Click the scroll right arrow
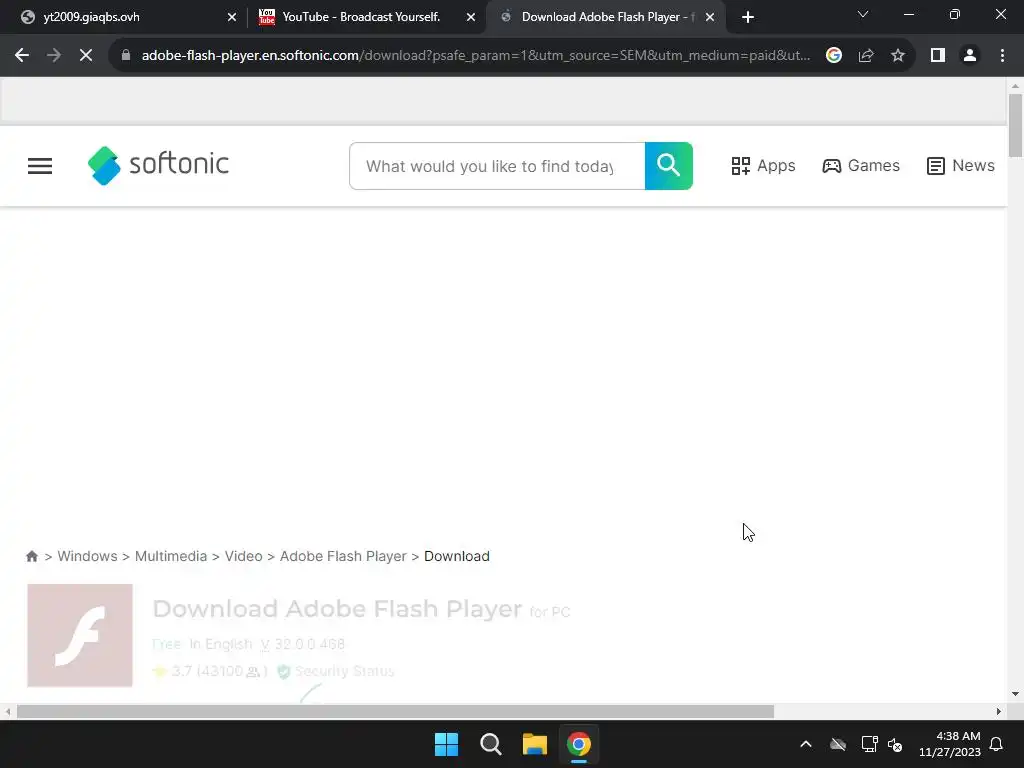Screen dimensions: 1024x768 point(999,711)
